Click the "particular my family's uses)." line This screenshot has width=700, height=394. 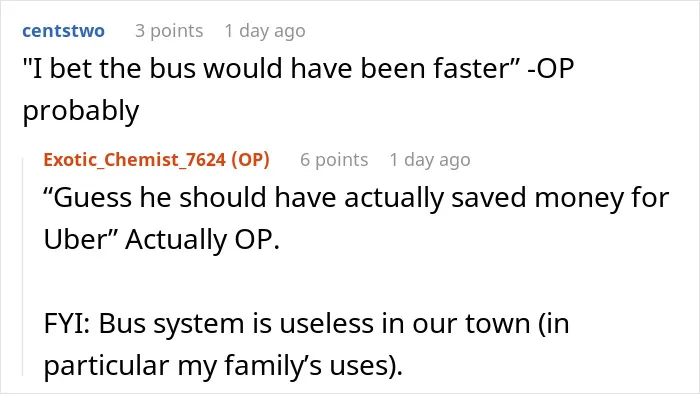pyautogui.click(x=223, y=366)
